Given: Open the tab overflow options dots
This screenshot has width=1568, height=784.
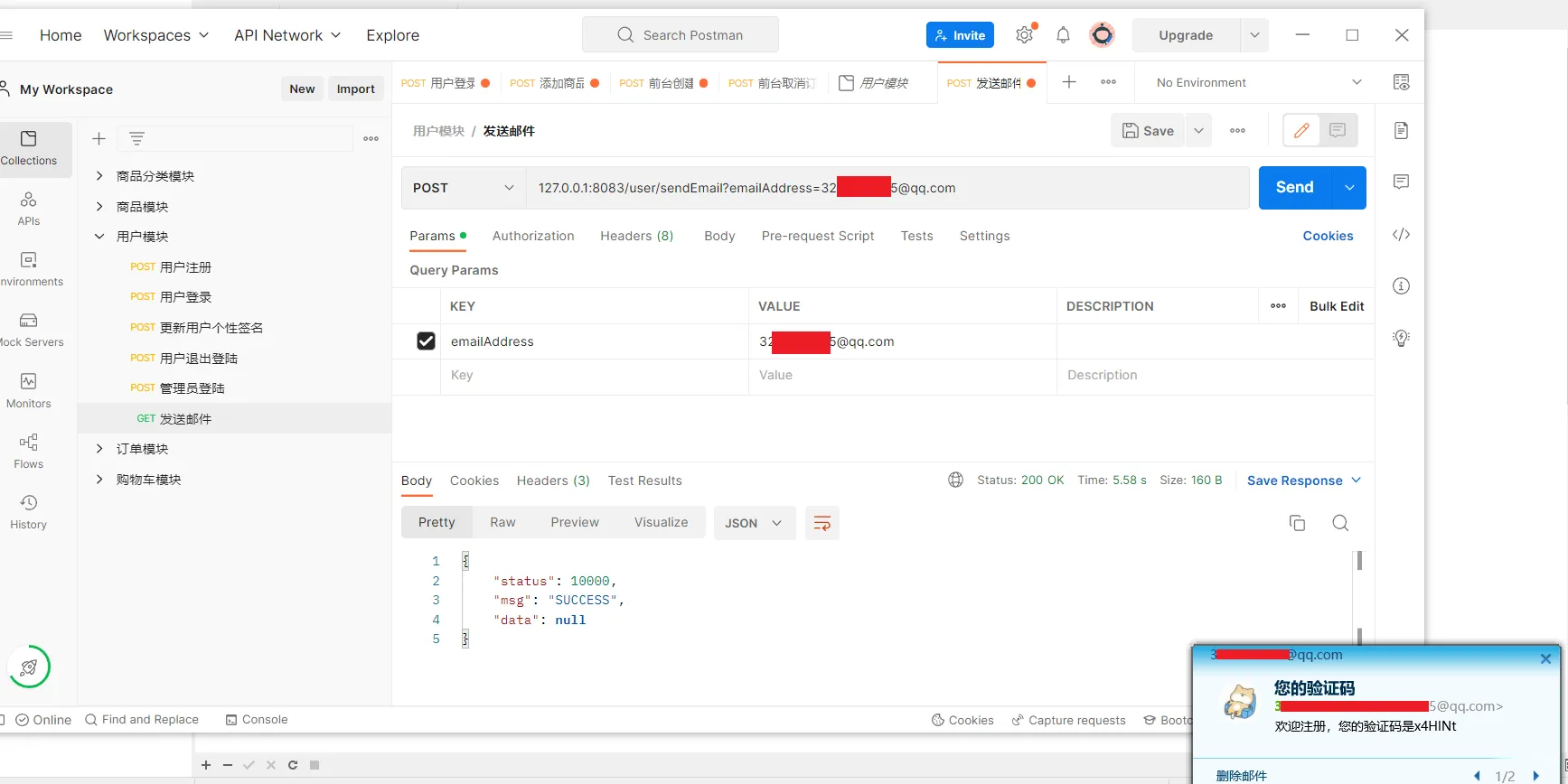Looking at the screenshot, I should coord(1108,82).
